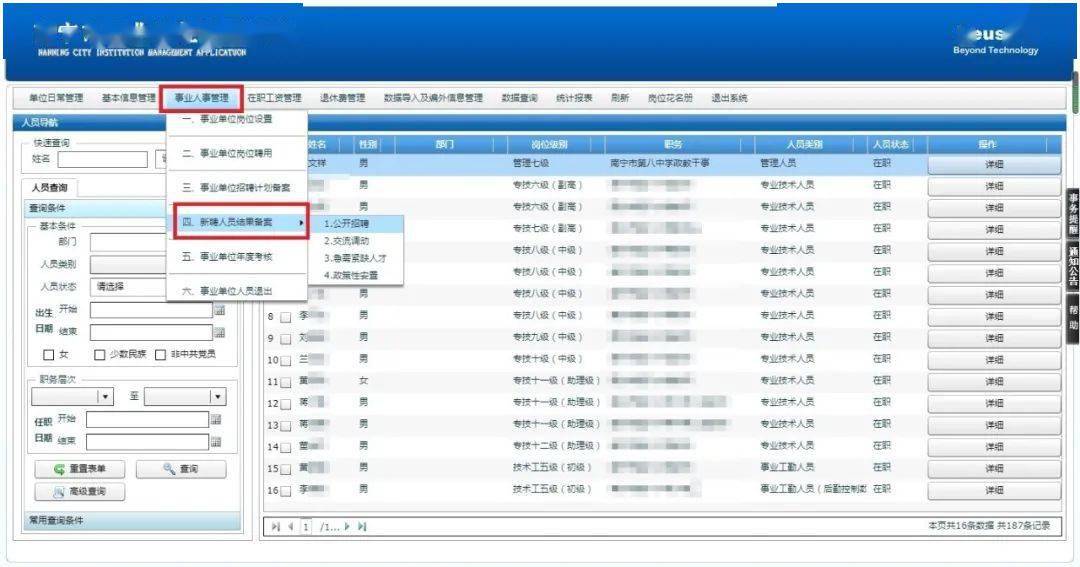Open calendar picker for 出生 结束 date
Image resolution: width=1080 pixels, height=567 pixels.
pyautogui.click(x=219, y=332)
